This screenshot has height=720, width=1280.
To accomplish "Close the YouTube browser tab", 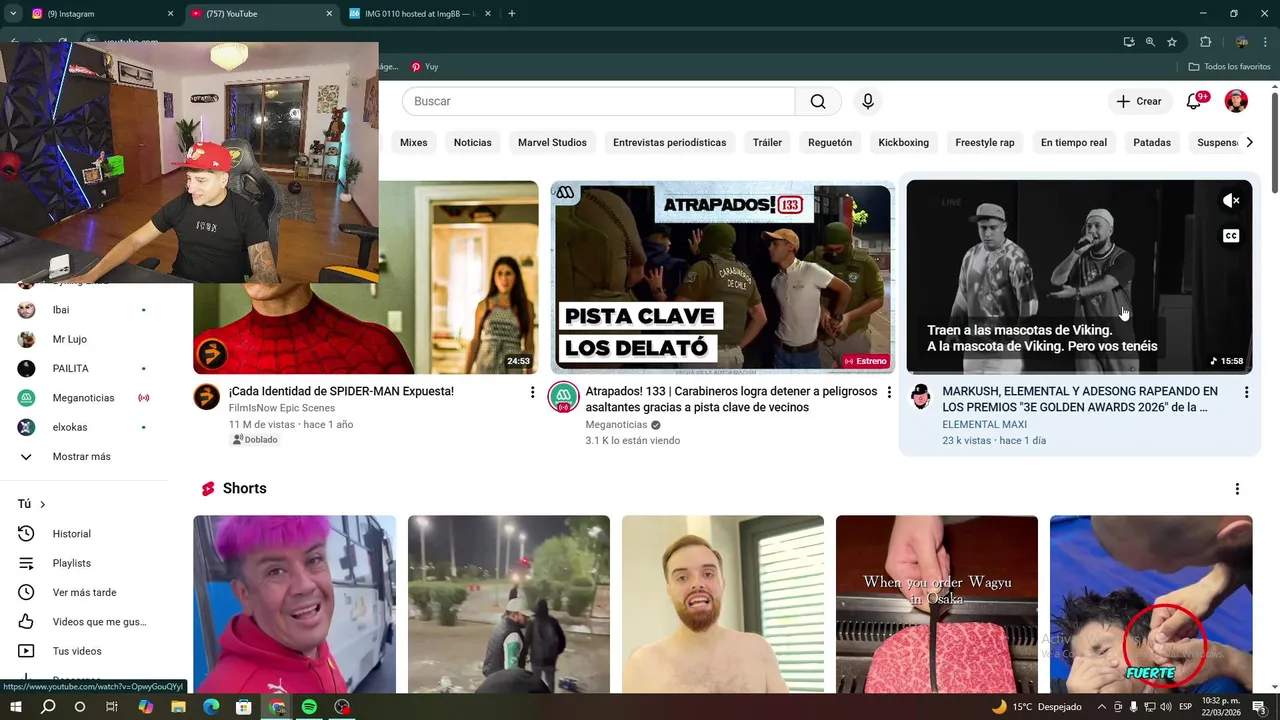I will coord(329,14).
